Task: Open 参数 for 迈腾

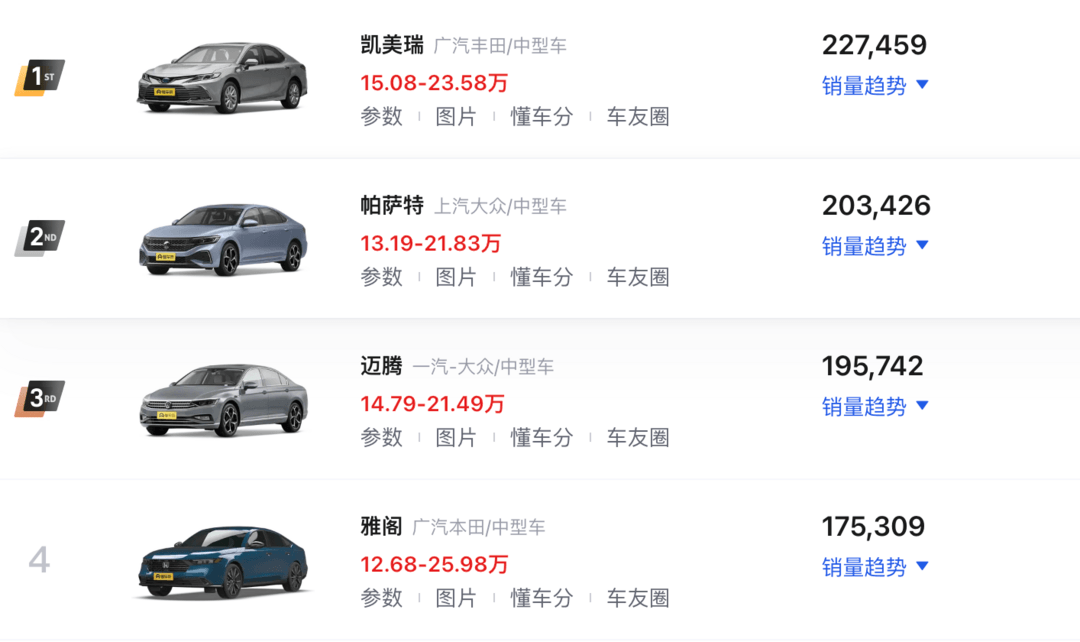Action: pos(382,437)
